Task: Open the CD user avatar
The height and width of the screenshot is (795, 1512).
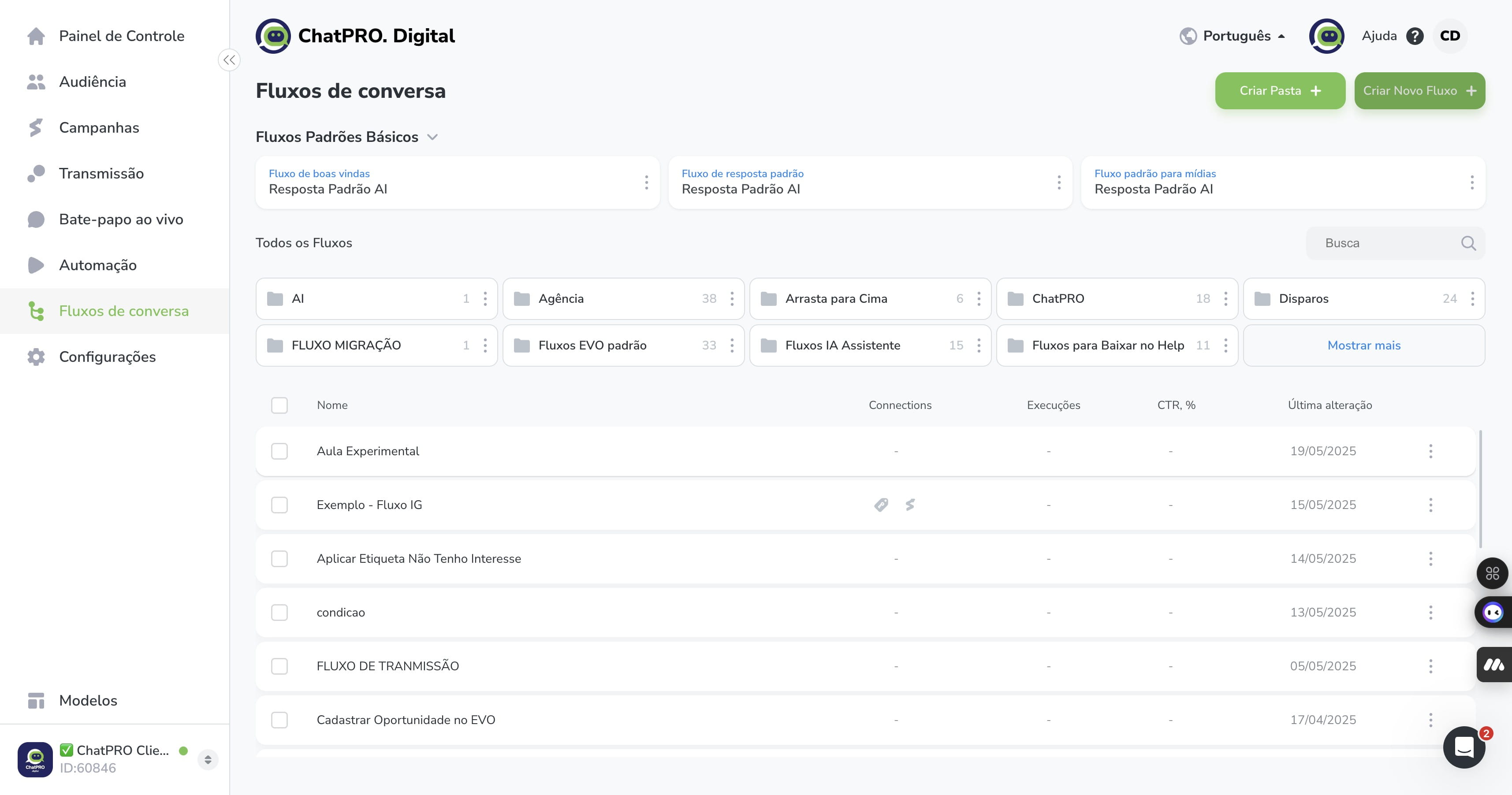Action: [1450, 36]
